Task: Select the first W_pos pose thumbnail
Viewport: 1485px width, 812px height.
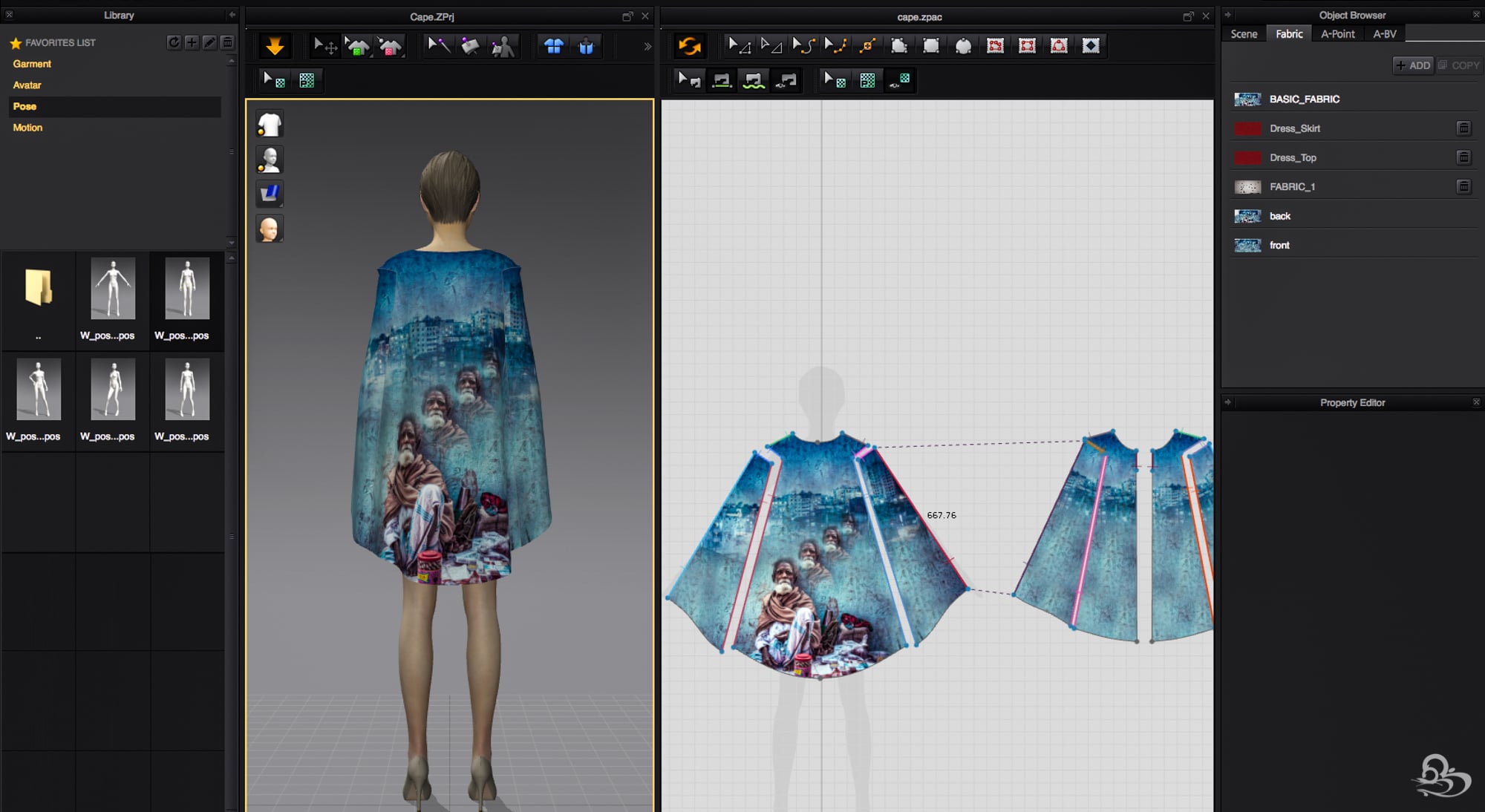Action: pos(113,289)
